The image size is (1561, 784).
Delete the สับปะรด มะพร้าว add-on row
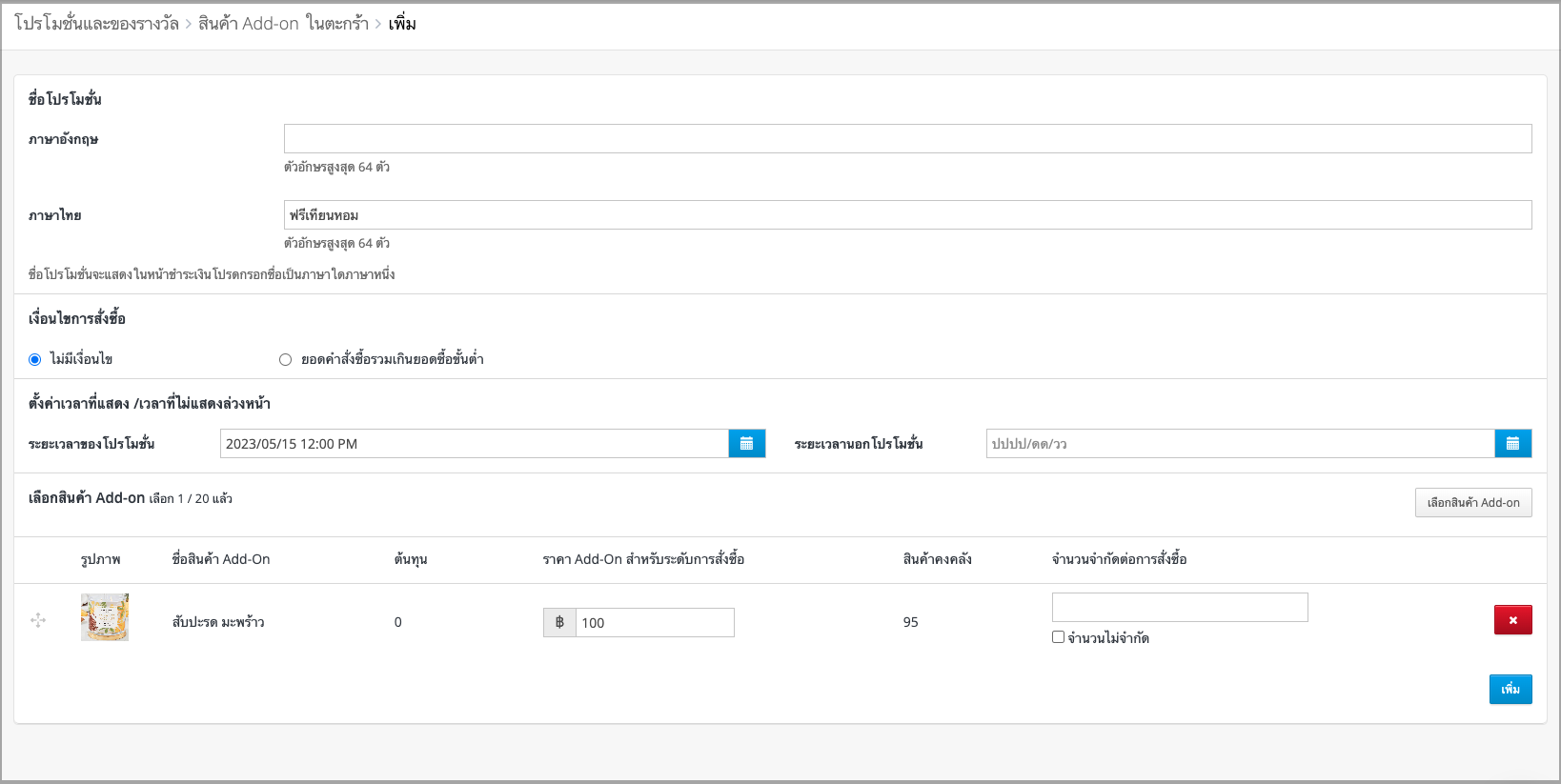pos(1513,620)
